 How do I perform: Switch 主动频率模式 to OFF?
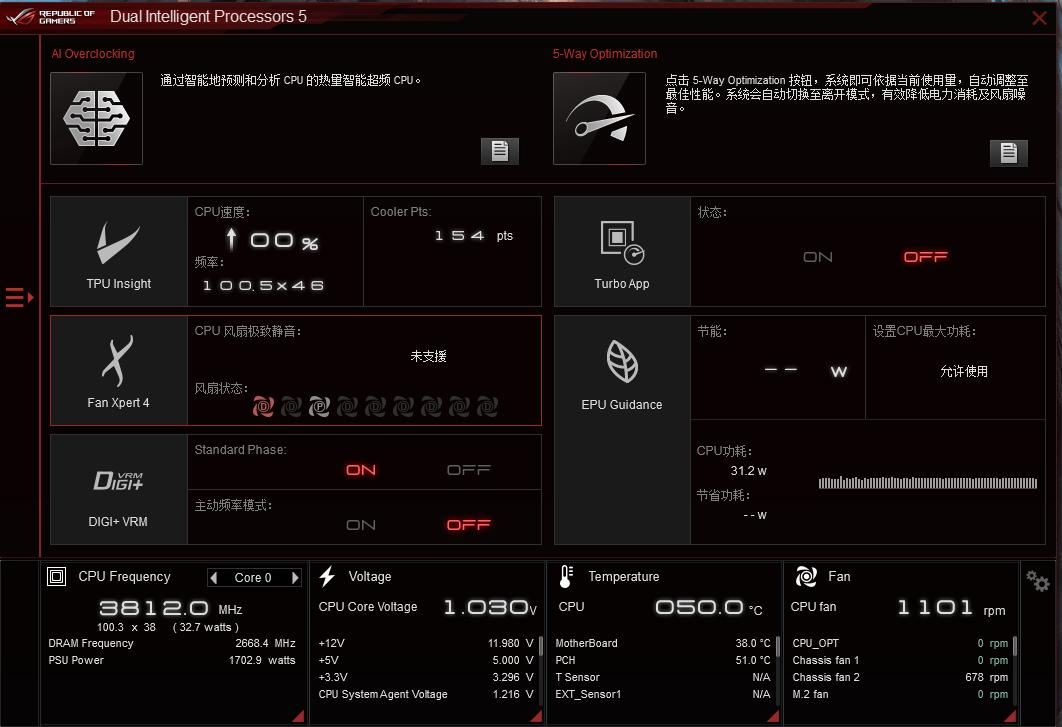click(469, 525)
